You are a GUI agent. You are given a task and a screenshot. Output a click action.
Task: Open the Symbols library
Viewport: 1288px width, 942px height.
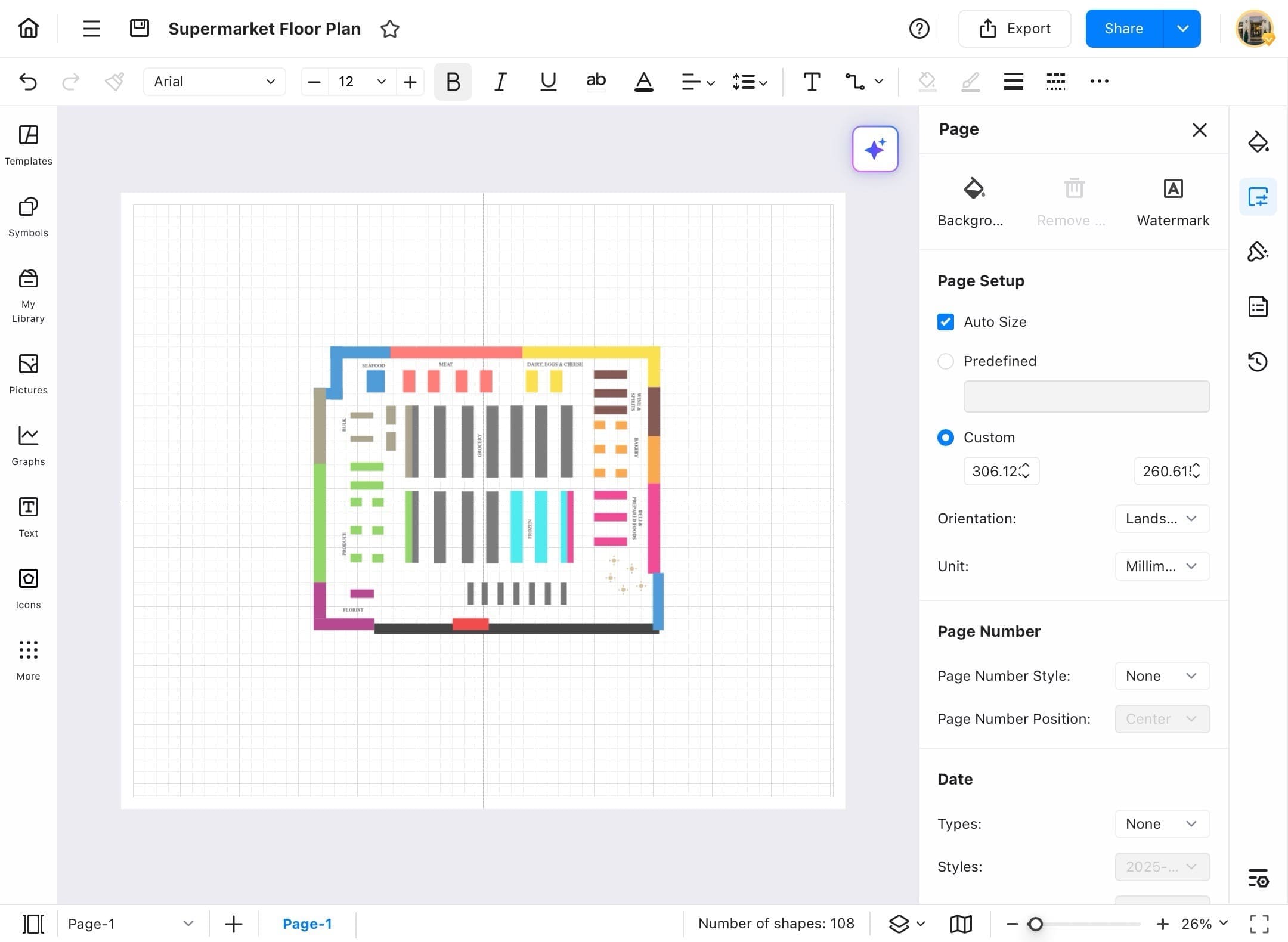(27, 216)
